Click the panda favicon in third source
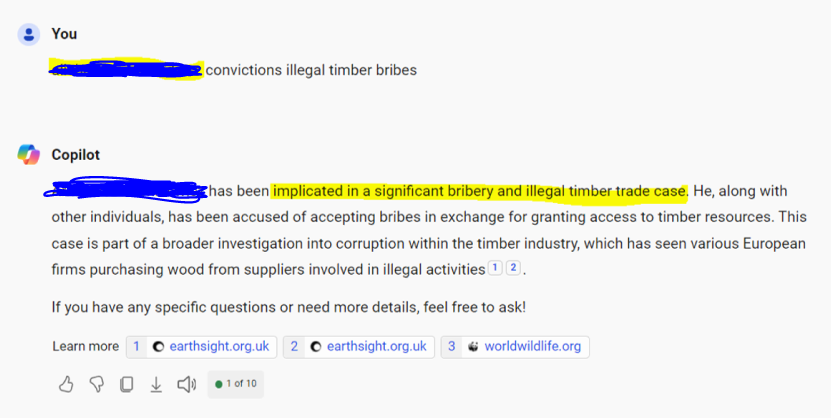Viewport: 831px width, 418px height. point(473,347)
